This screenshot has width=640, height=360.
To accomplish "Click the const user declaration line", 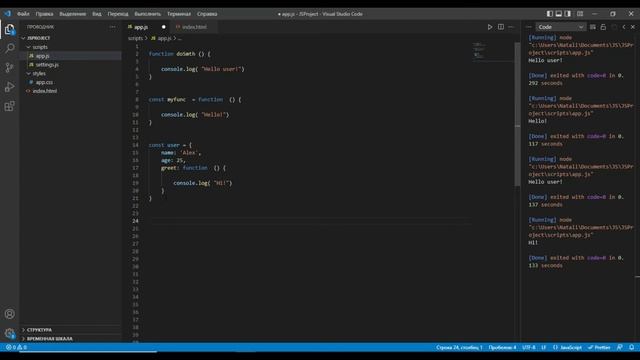I will (170, 145).
